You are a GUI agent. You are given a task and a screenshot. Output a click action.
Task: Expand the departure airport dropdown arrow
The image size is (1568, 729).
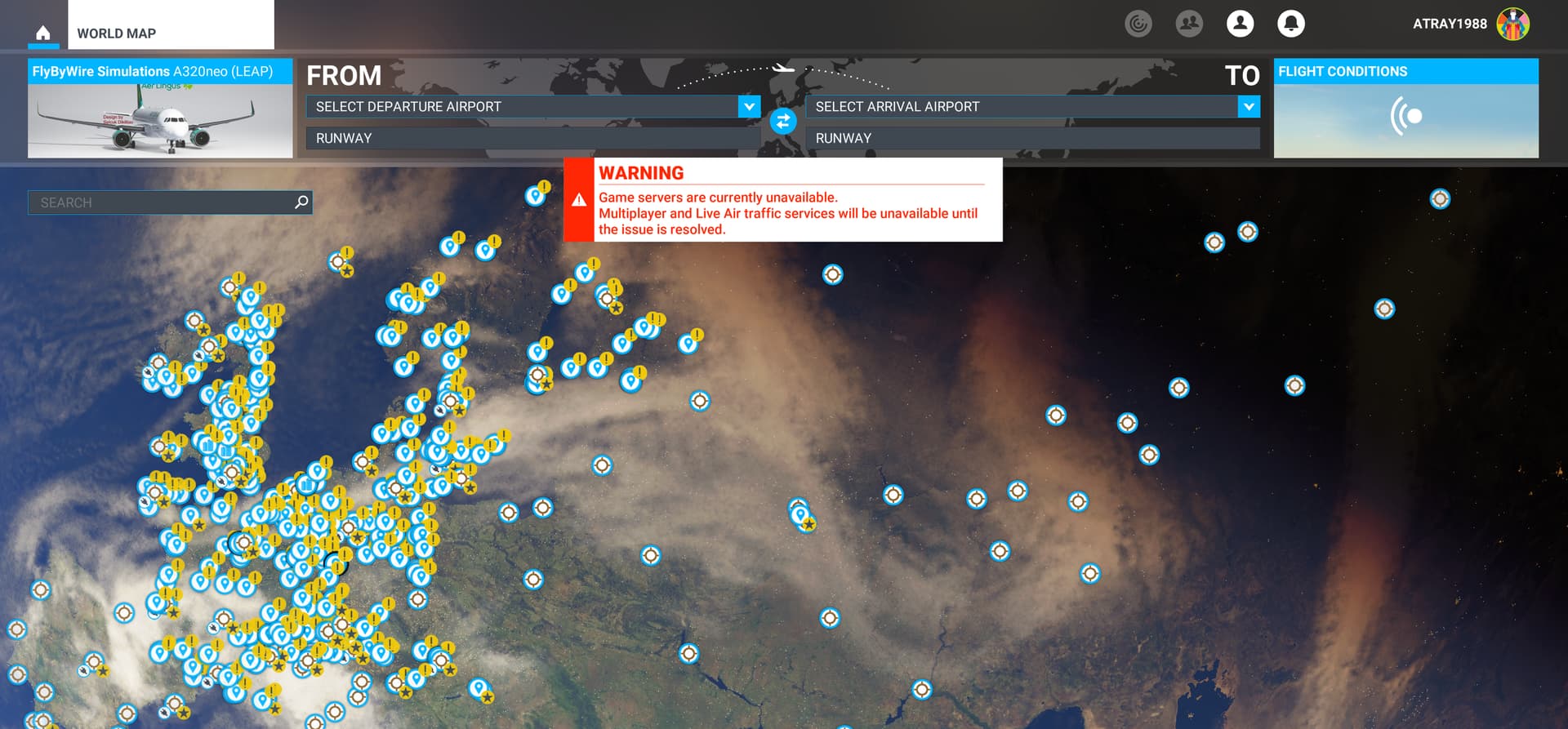(x=749, y=107)
